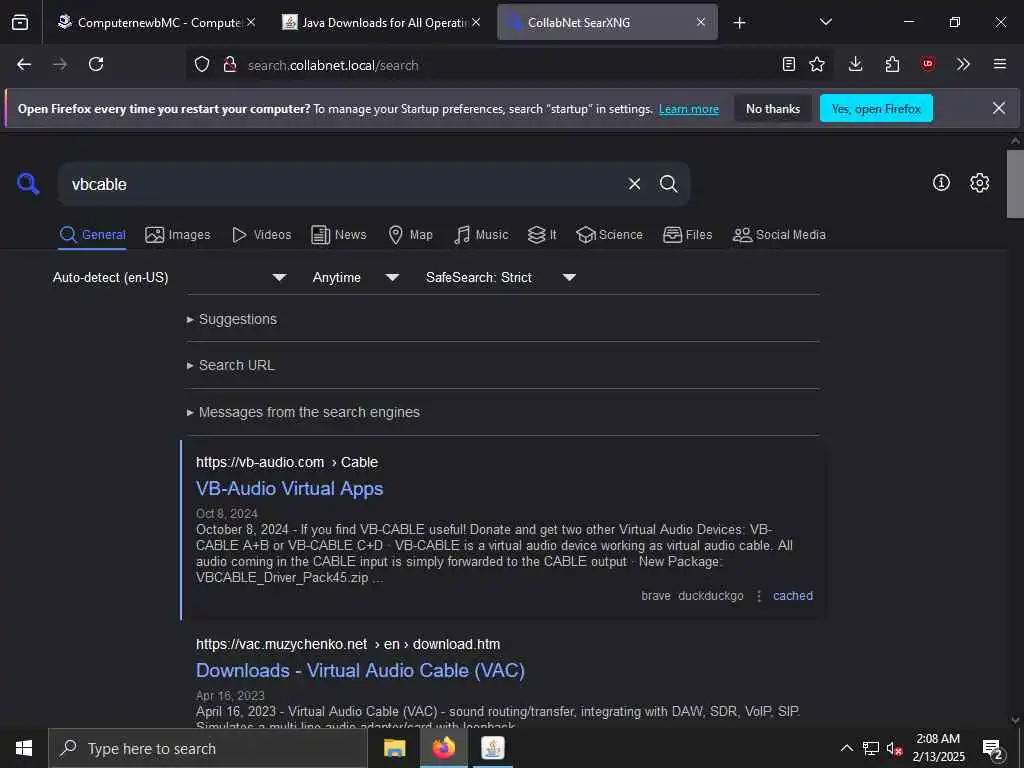Select the It search category

pos(542,234)
